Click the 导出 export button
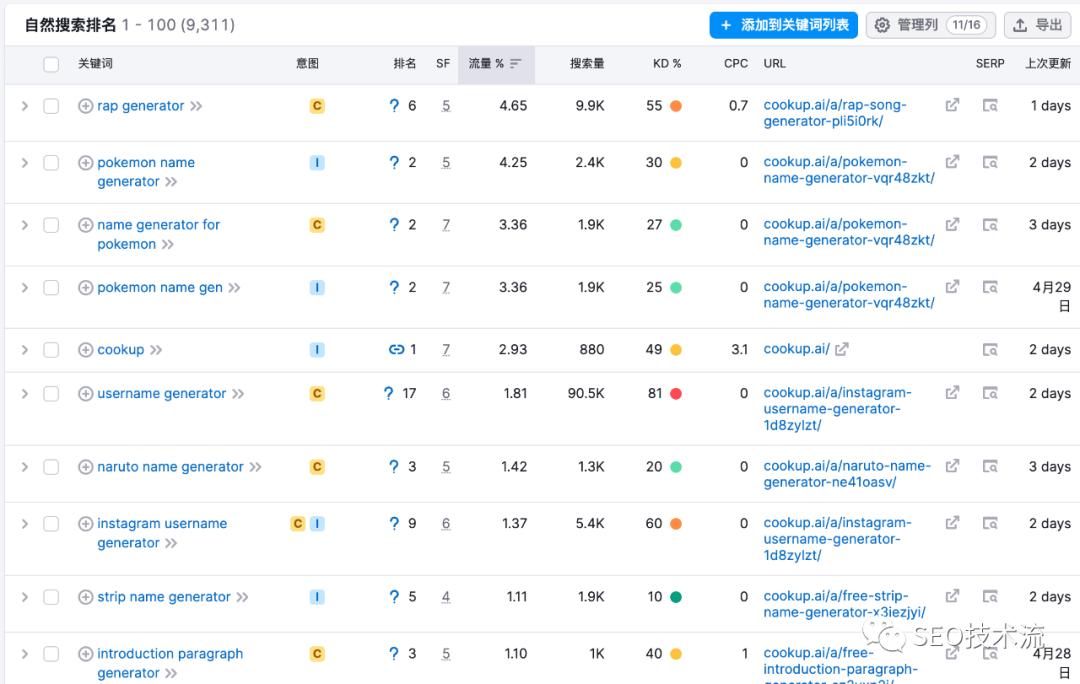The image size is (1080, 684). tap(1037, 25)
